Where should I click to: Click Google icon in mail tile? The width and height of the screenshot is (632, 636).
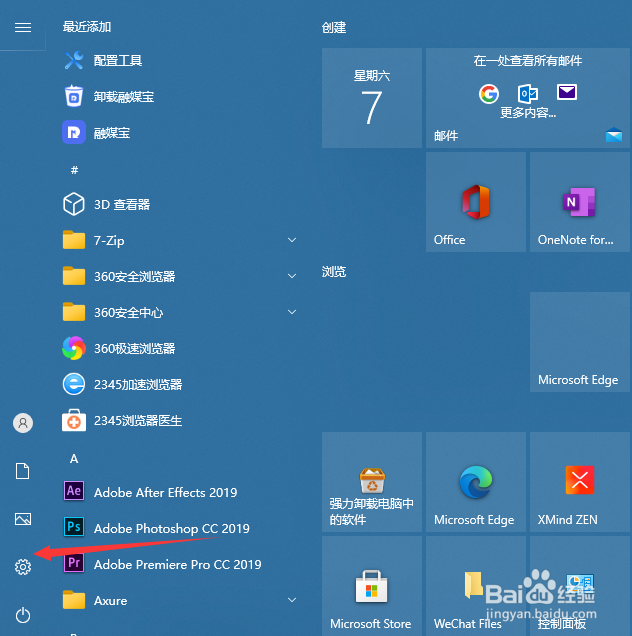(x=489, y=94)
